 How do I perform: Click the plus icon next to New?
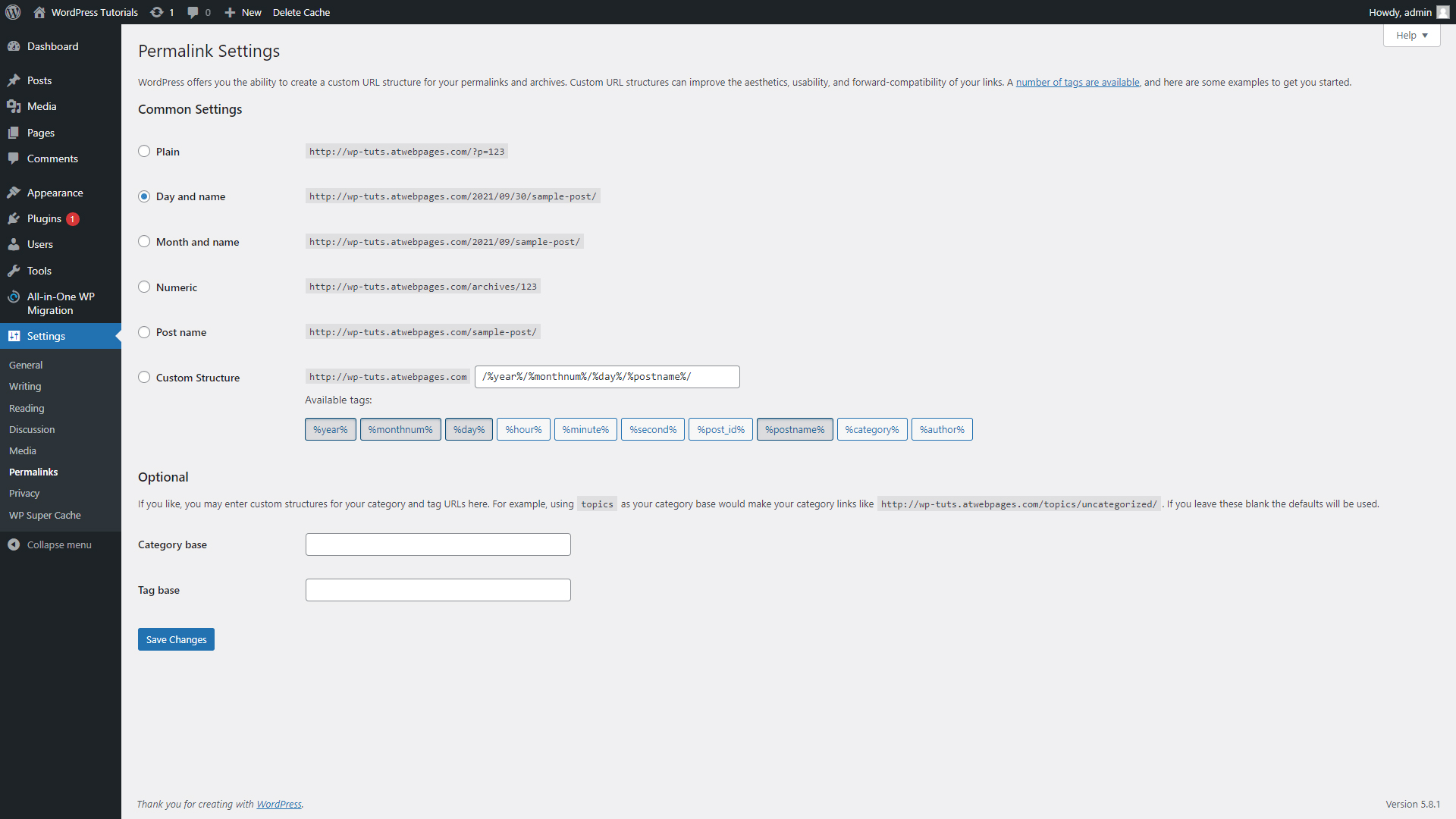pos(230,12)
